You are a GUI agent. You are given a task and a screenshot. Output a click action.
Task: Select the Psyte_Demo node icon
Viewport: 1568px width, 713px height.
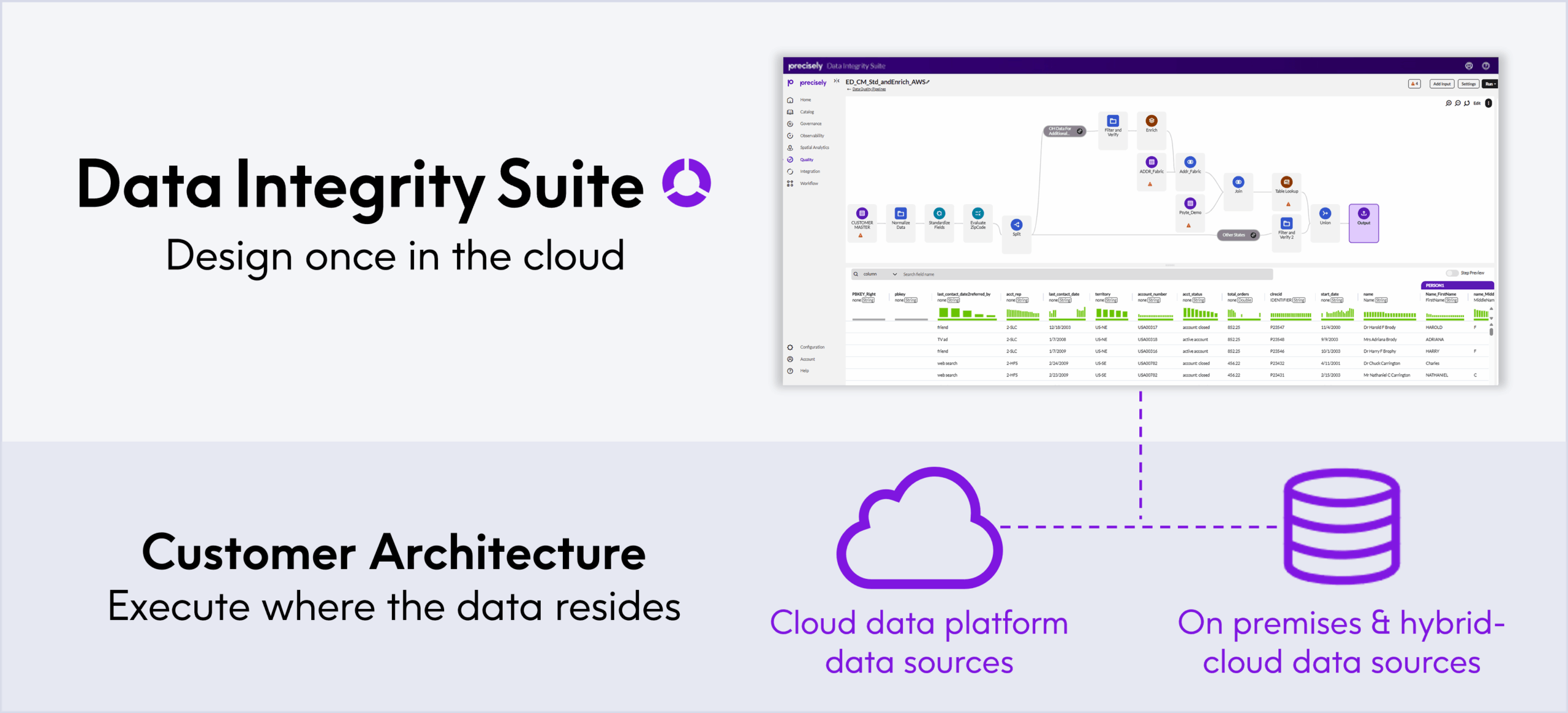pyautogui.click(x=1190, y=203)
